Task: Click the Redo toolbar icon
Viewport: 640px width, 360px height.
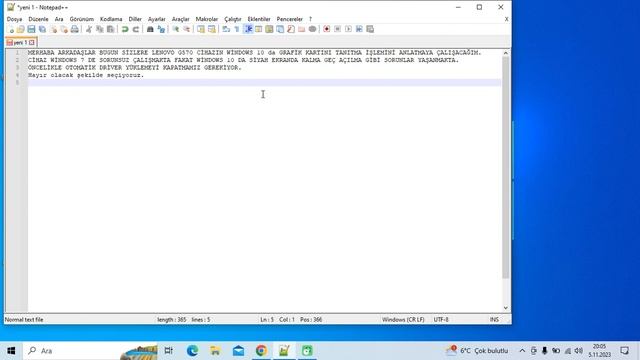Action: coord(136,29)
